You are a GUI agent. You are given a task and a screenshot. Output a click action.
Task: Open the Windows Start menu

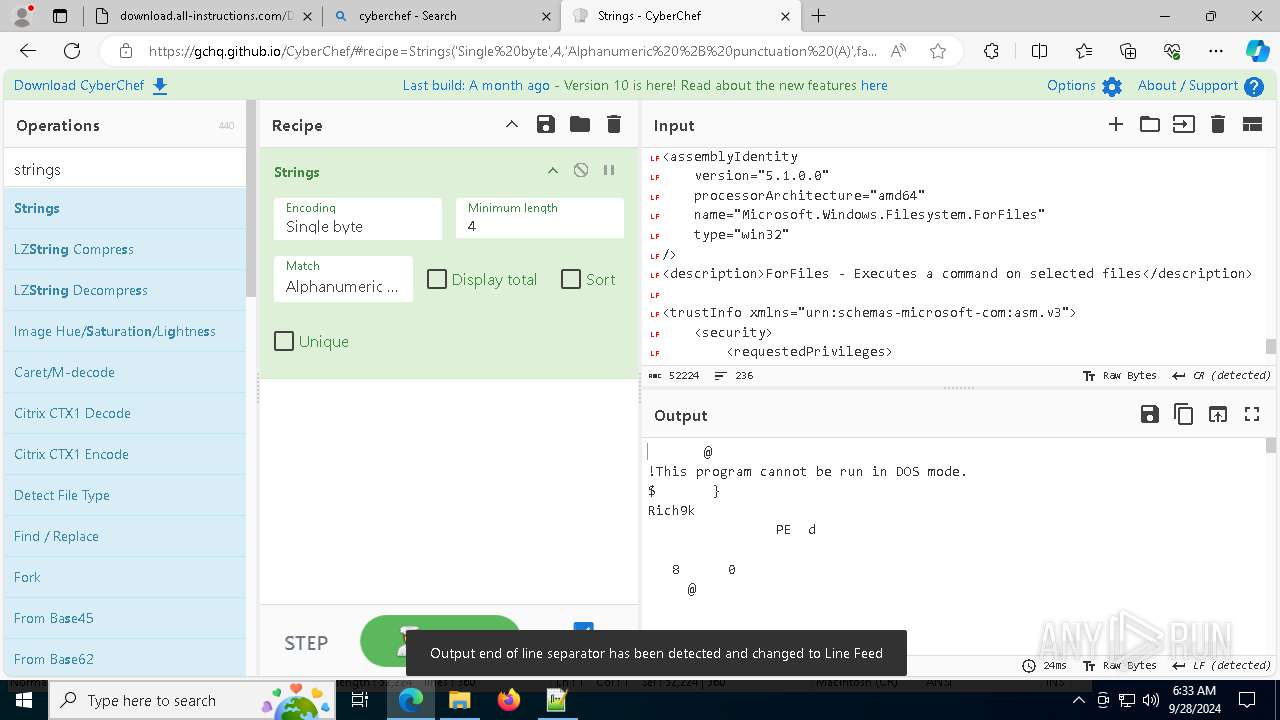click(24, 700)
